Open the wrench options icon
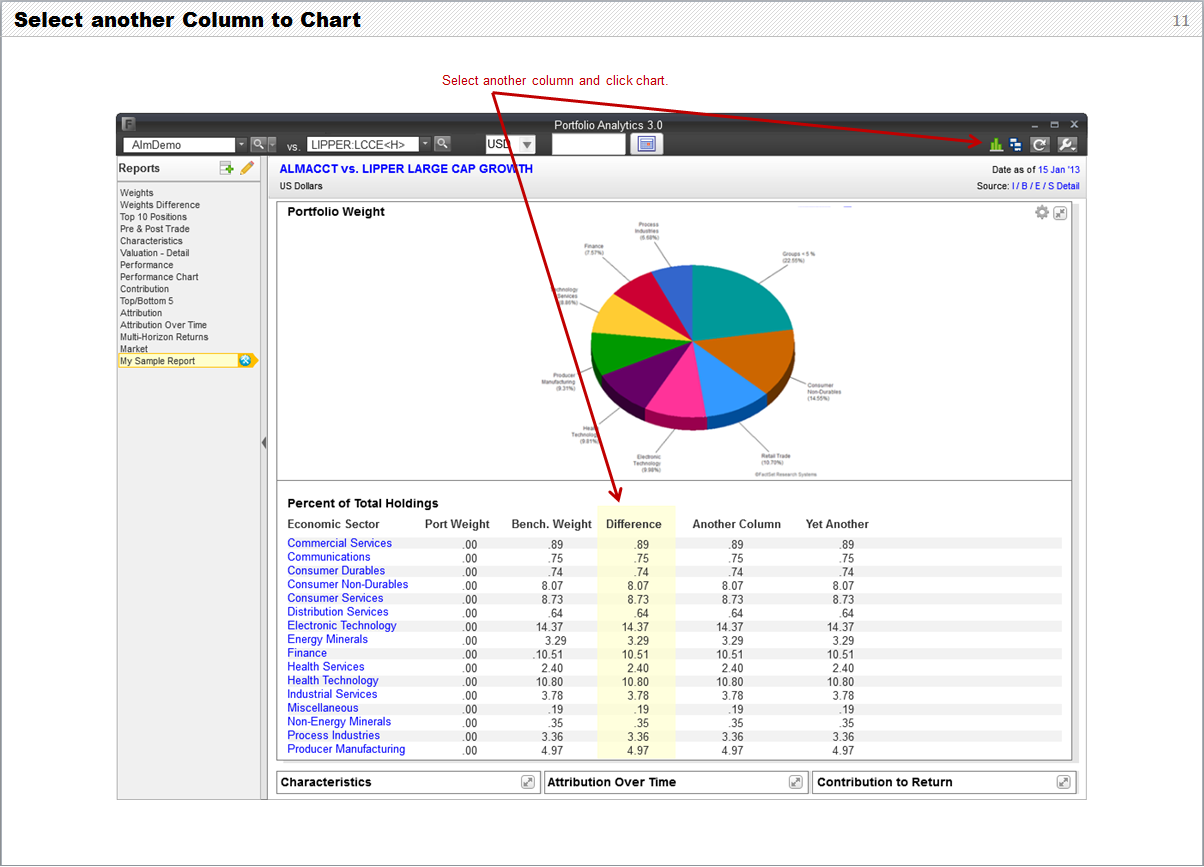The image size is (1204, 867). click(x=1067, y=144)
